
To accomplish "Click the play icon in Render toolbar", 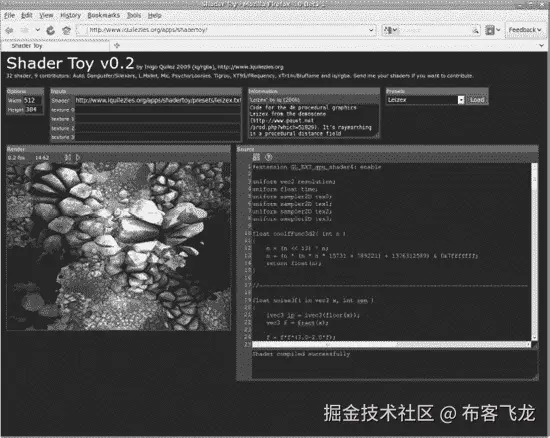I will 78,158.
